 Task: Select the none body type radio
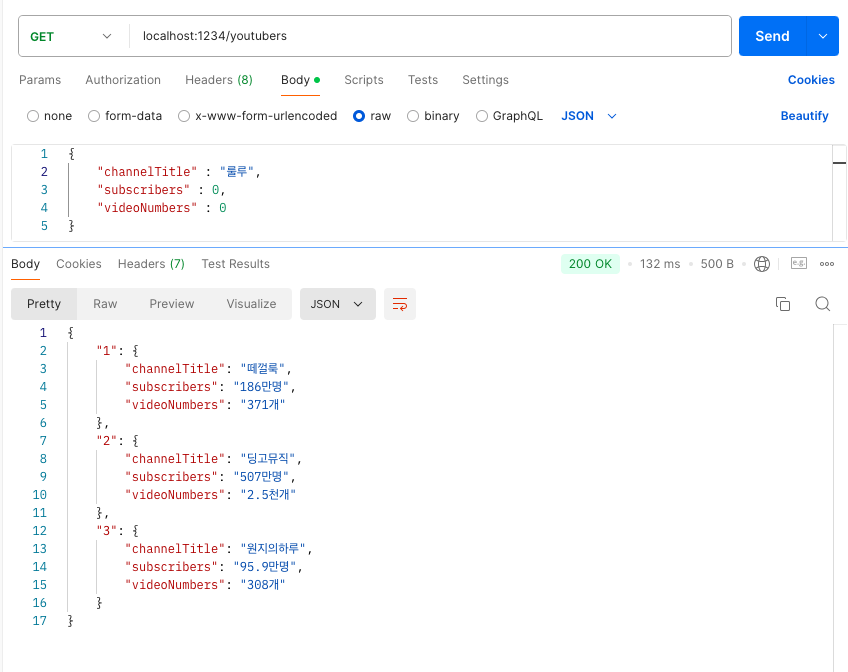click(x=33, y=116)
